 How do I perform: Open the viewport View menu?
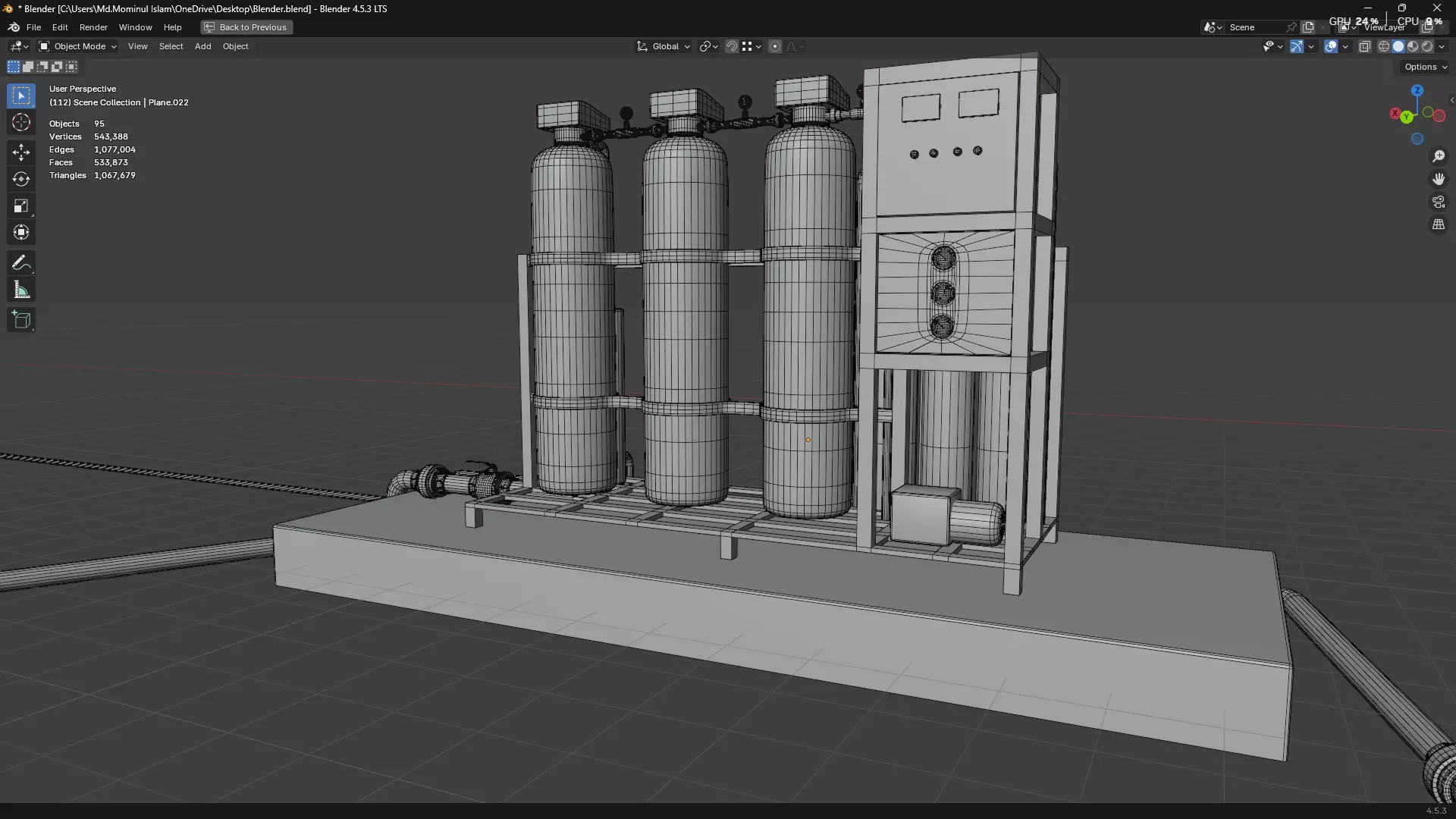(x=137, y=46)
